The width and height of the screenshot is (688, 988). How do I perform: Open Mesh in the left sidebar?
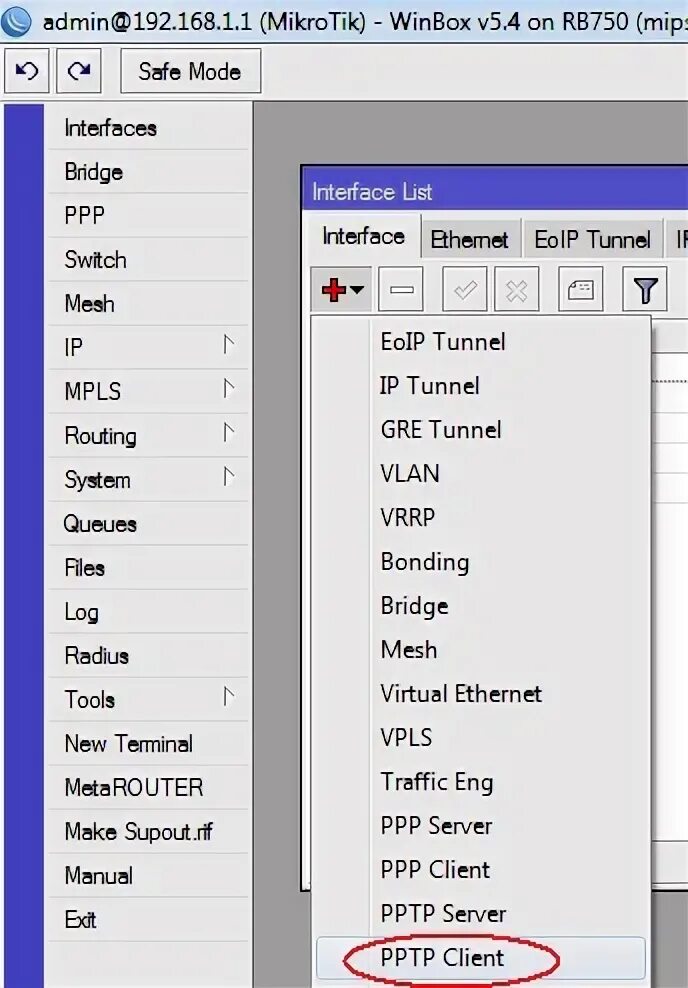pos(148,304)
